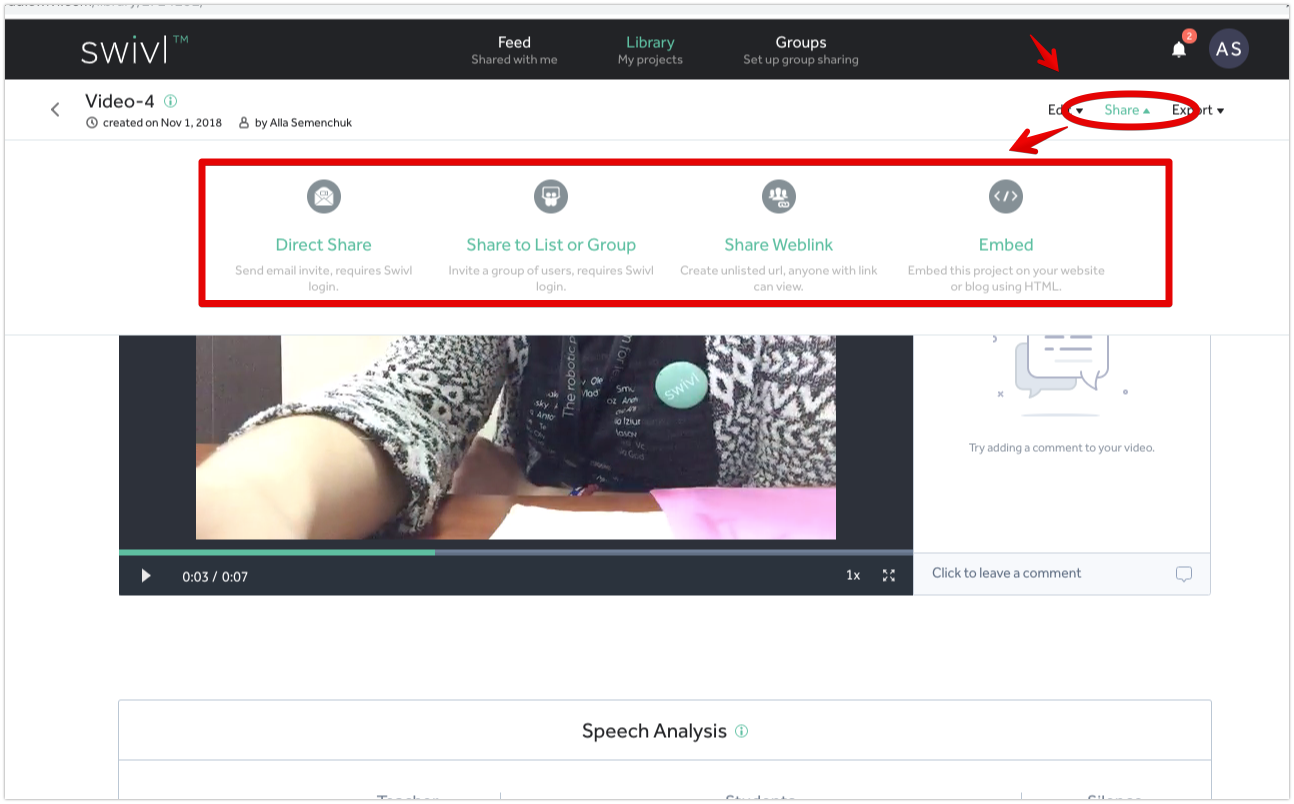Click the Share Weblink people icon
This screenshot has height=804, width=1294.
click(x=778, y=196)
